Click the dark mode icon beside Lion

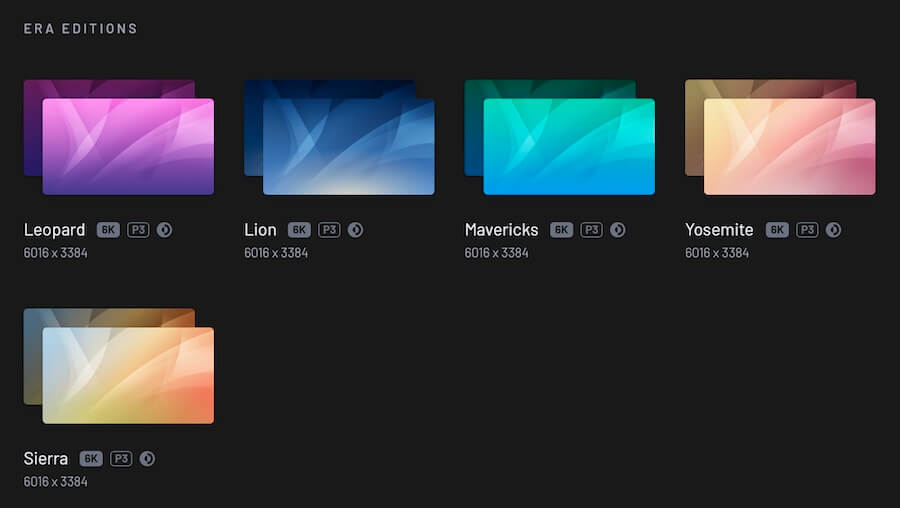point(355,230)
